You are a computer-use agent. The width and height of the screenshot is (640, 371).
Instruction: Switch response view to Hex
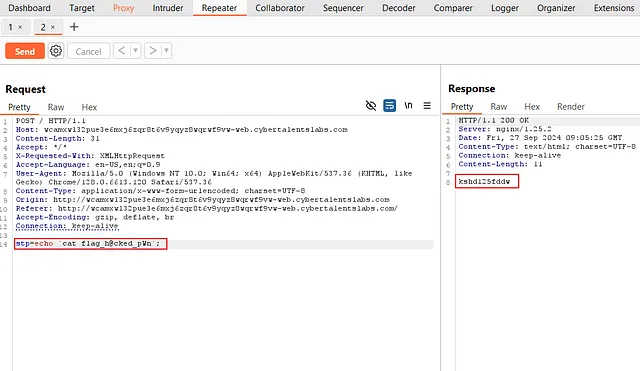coord(532,107)
